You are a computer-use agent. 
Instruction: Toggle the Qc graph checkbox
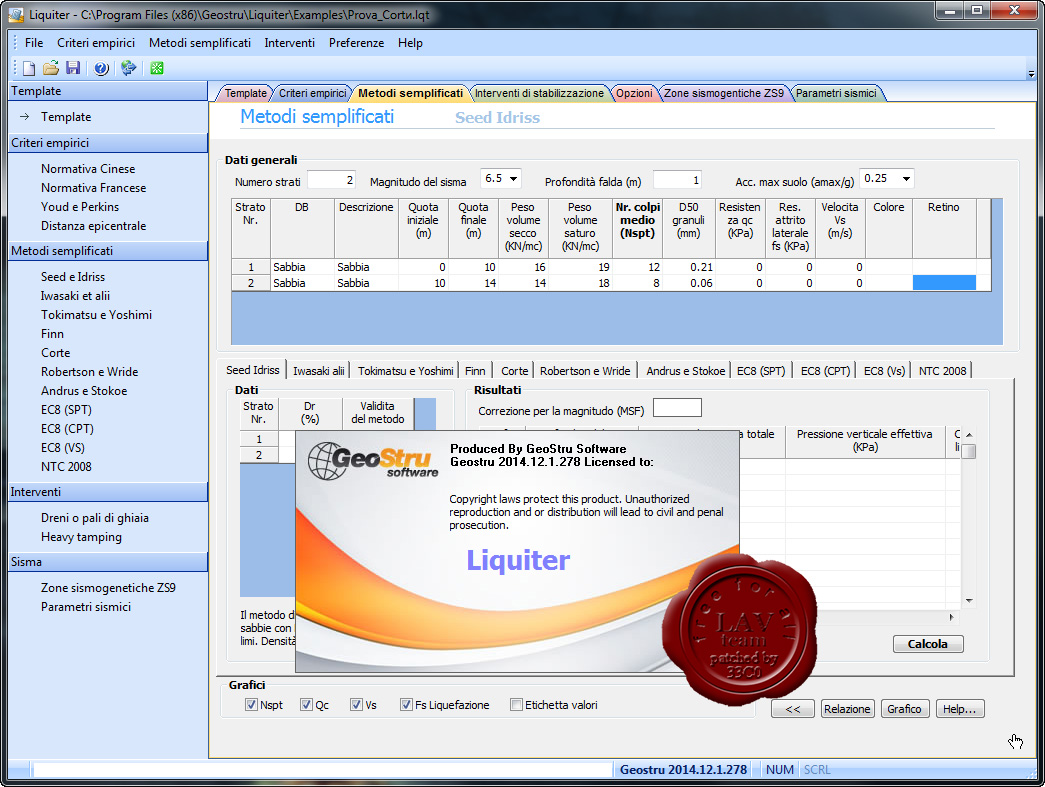307,704
